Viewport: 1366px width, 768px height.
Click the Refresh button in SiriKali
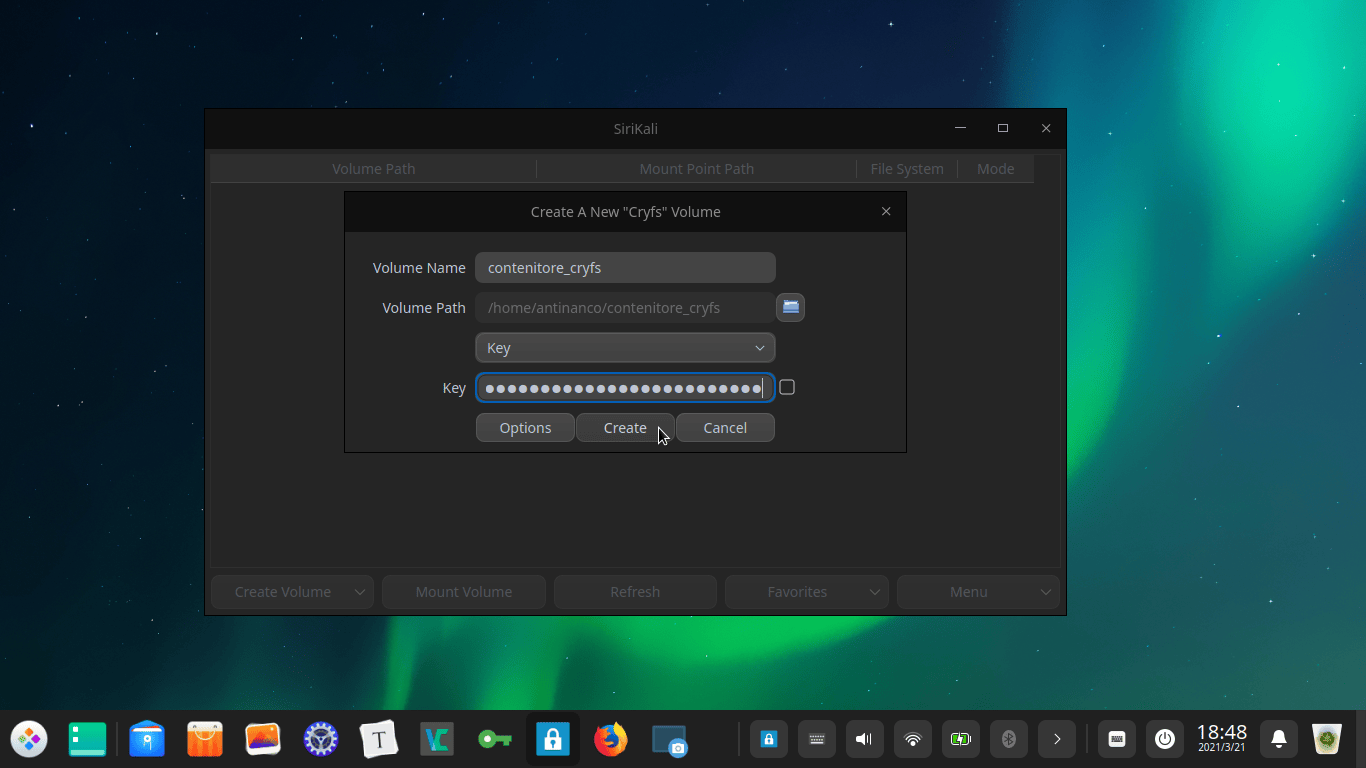tap(635, 592)
